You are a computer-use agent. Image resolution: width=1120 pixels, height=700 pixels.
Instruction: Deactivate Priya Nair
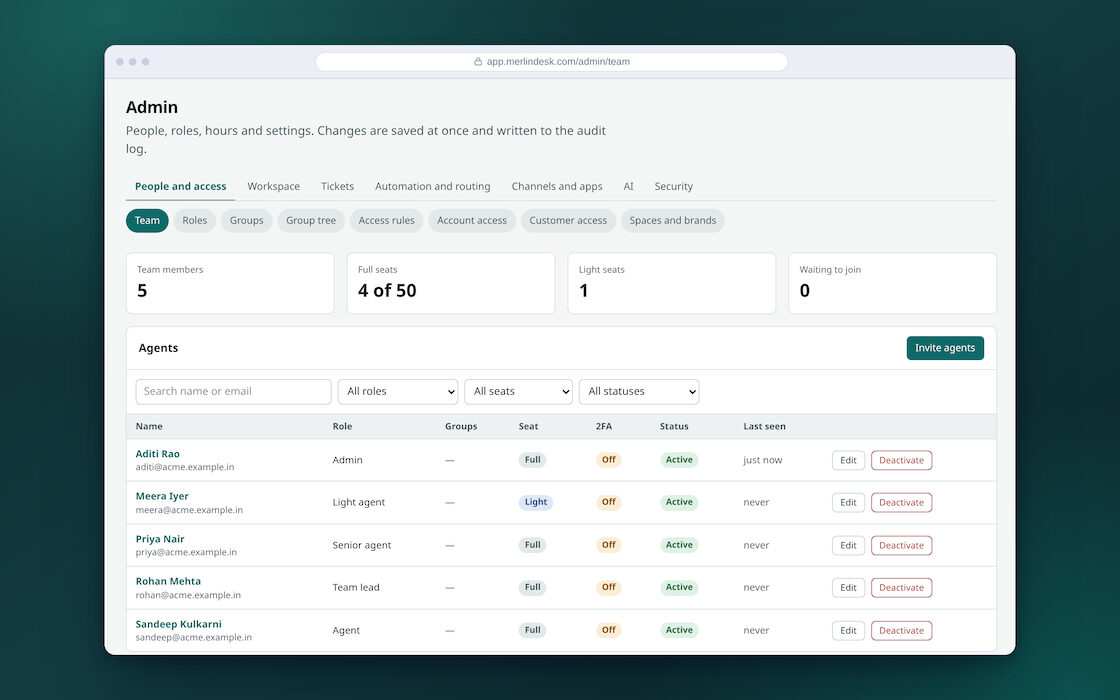(x=901, y=545)
